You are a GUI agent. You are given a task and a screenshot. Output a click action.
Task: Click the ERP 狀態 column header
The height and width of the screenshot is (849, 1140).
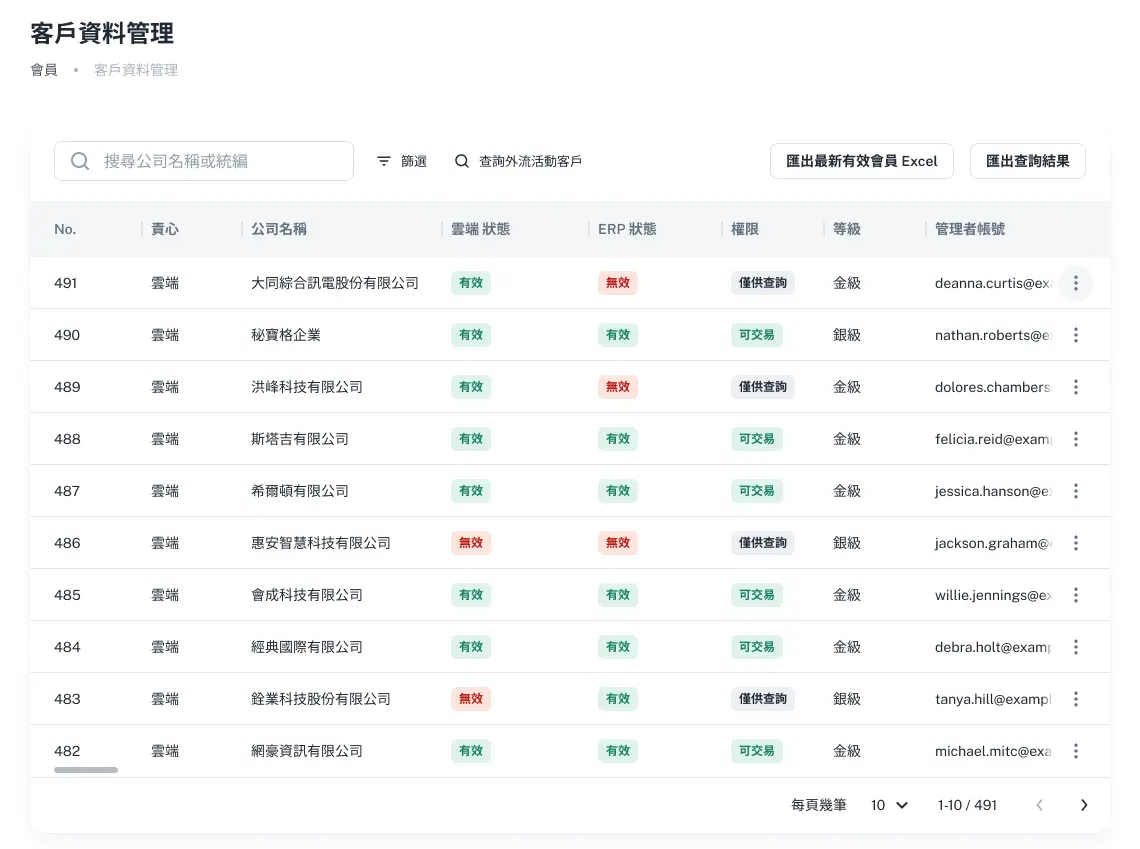(x=627, y=229)
